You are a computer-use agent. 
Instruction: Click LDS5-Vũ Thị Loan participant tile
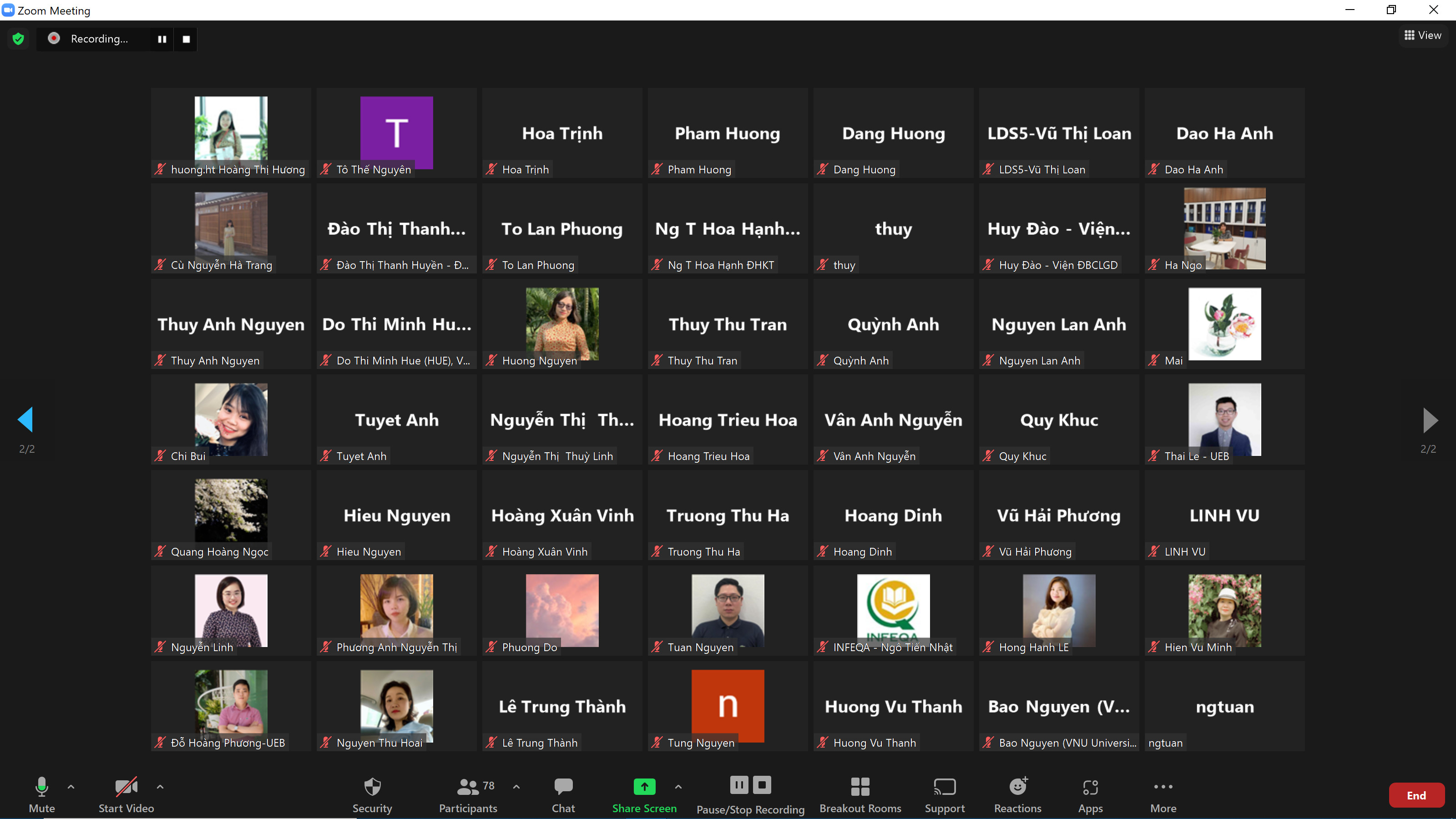point(1059,132)
